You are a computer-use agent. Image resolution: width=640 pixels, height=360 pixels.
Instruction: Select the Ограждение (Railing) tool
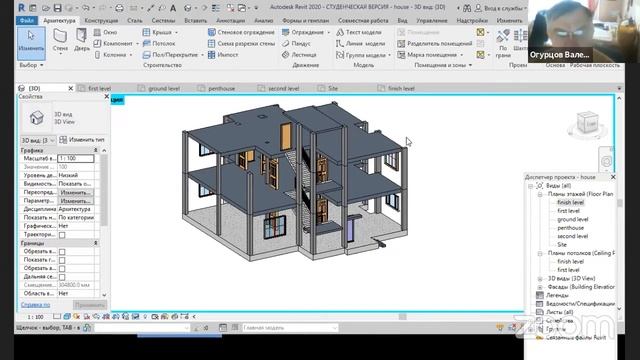303,32
